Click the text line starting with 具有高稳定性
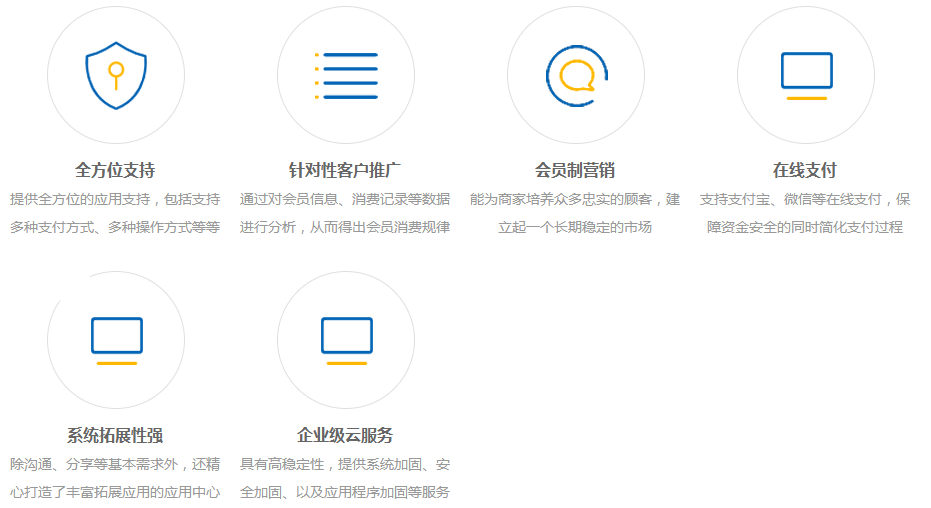The height and width of the screenshot is (508, 931). point(345,464)
